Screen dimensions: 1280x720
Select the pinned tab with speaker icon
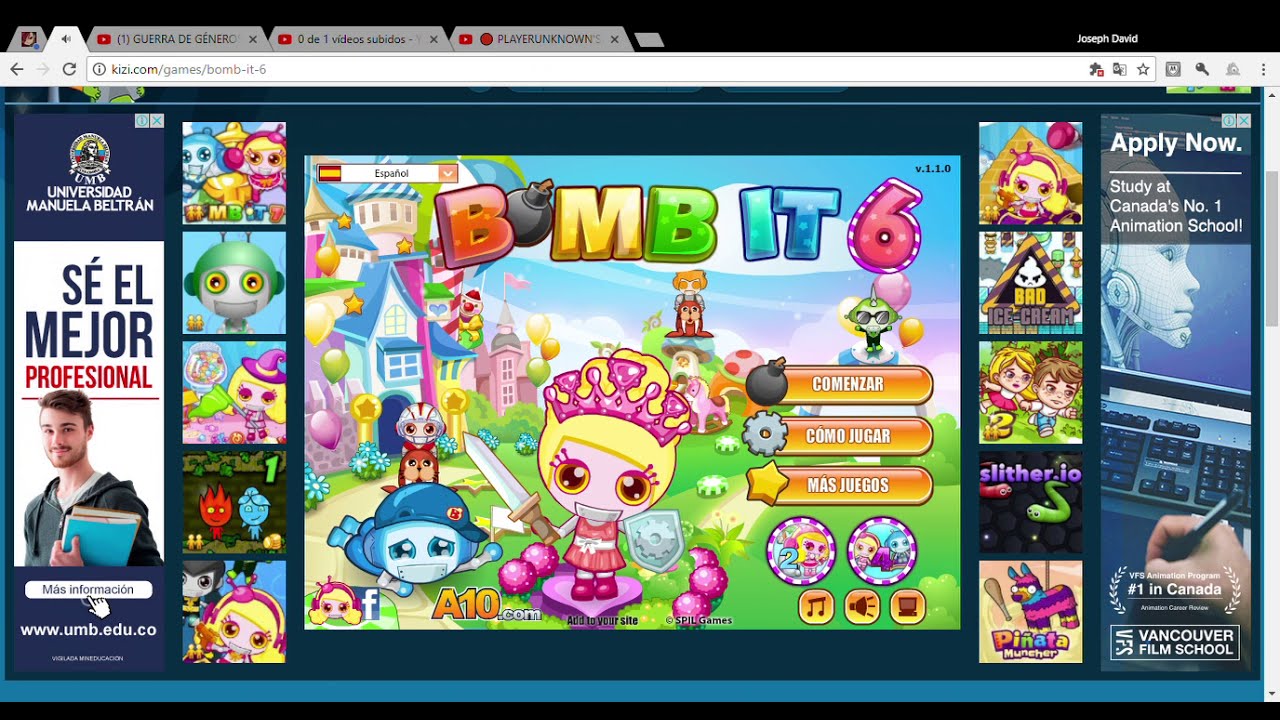tap(66, 40)
